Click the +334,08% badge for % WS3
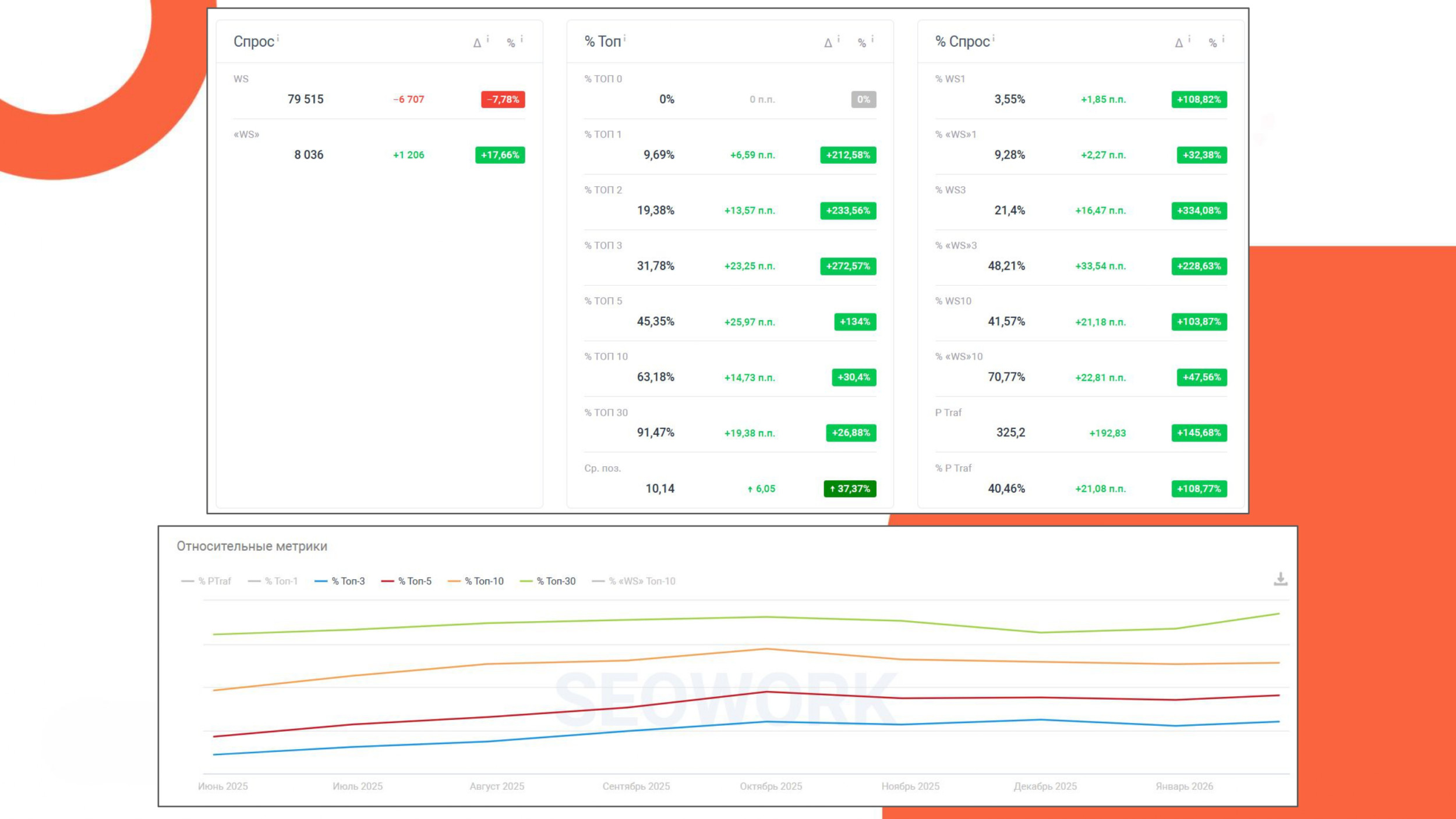This screenshot has width=1456, height=819. [x=1199, y=210]
